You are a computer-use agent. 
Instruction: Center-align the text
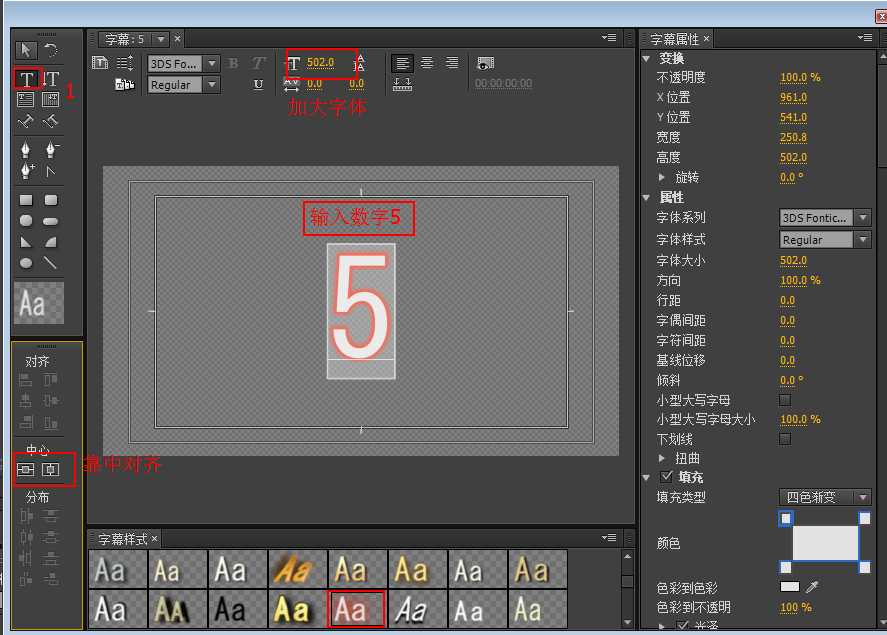(x=427, y=63)
